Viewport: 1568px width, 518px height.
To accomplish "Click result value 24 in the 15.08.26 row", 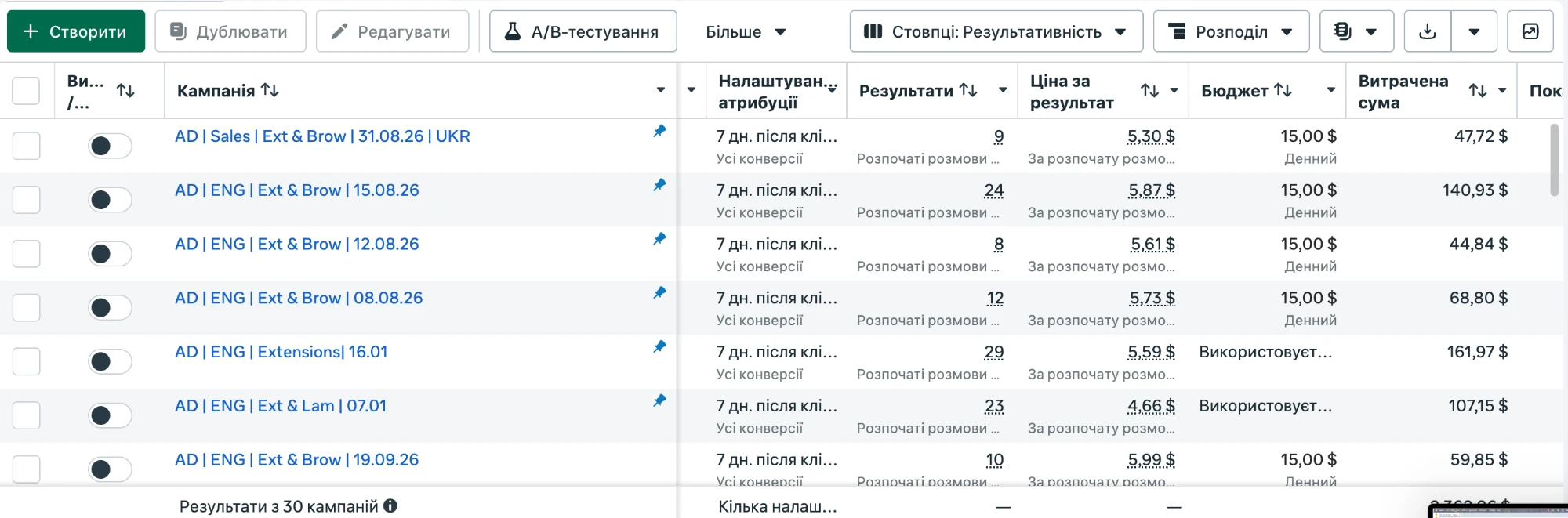I will (x=994, y=190).
